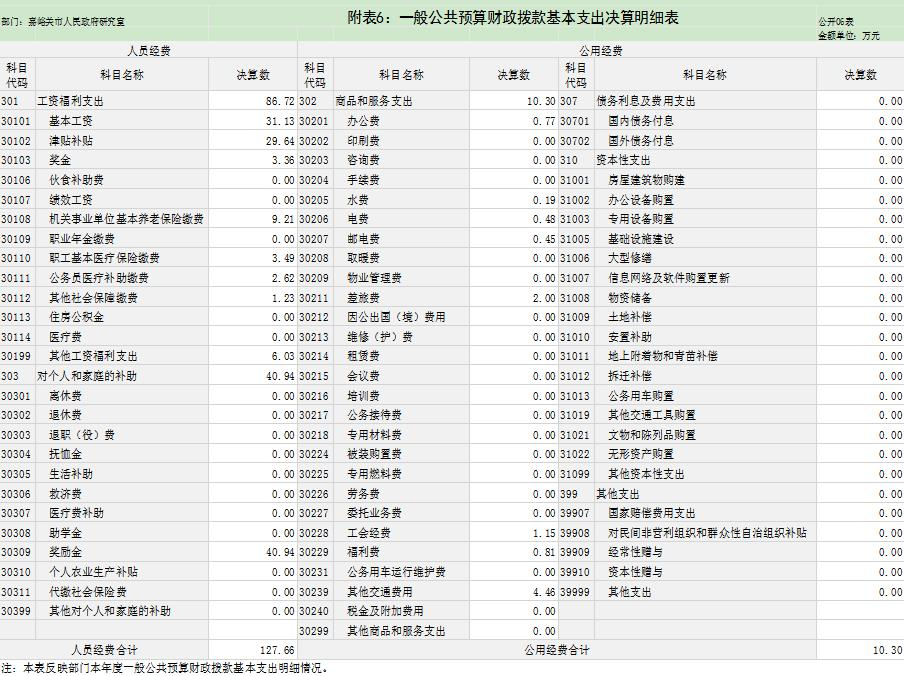The width and height of the screenshot is (904, 676).
Task: Select the 公用经费 section header cell
Action: pos(600,50)
